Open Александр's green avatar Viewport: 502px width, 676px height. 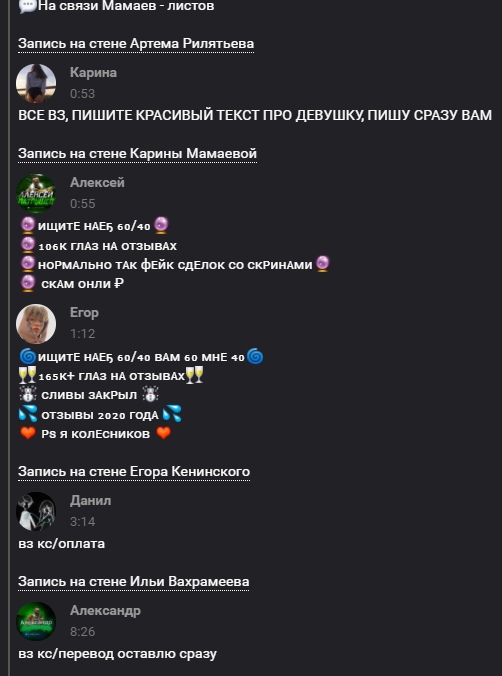click(36, 622)
